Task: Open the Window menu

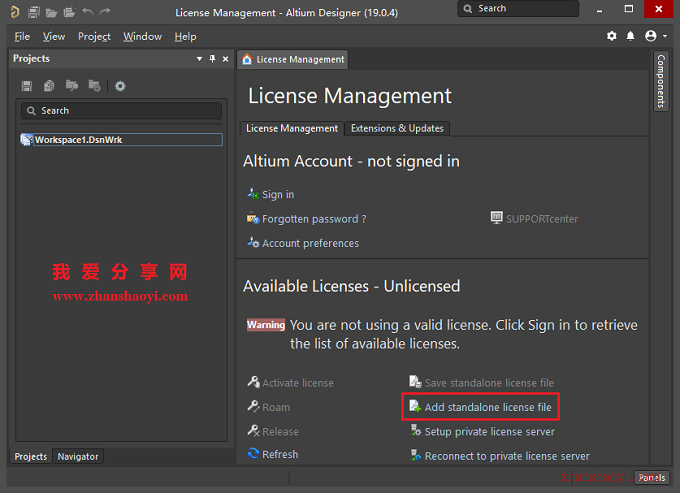Action: coord(142,37)
